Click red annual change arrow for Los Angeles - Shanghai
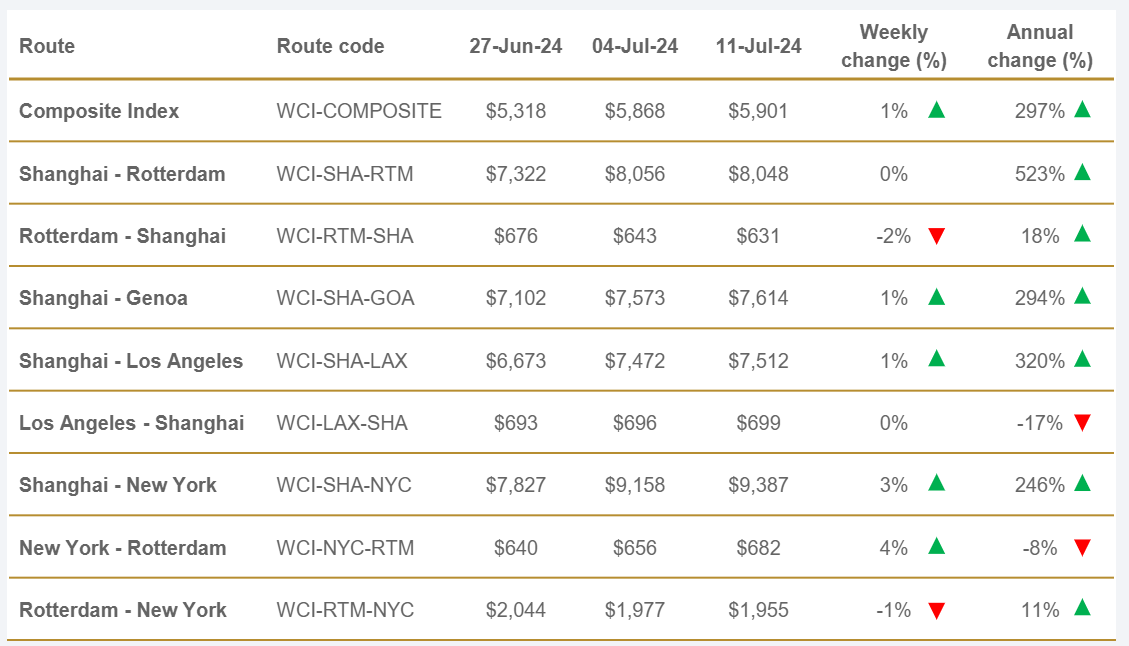The height and width of the screenshot is (646, 1129). pos(1081,424)
